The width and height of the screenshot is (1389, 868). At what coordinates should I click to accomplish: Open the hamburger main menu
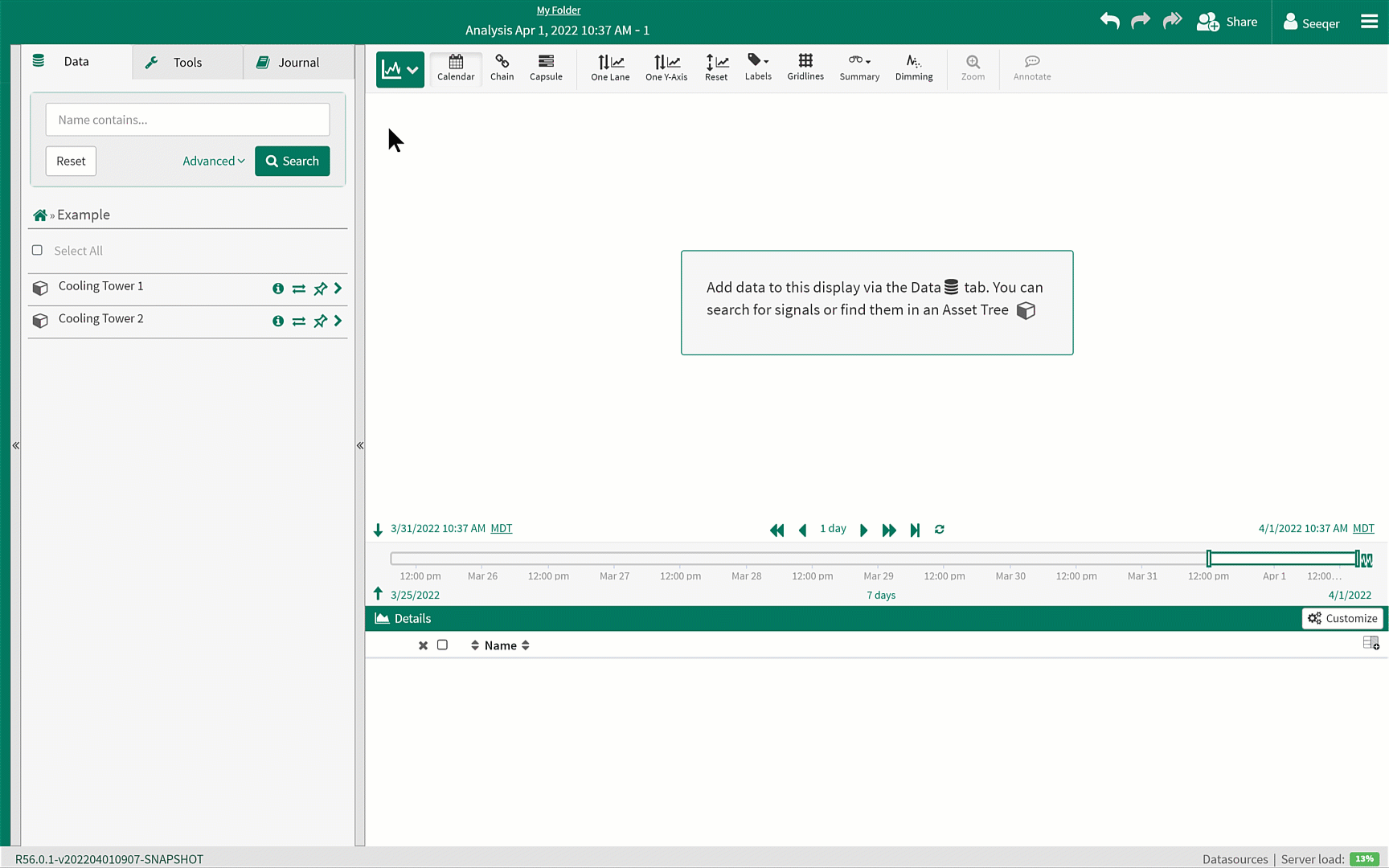[1370, 22]
